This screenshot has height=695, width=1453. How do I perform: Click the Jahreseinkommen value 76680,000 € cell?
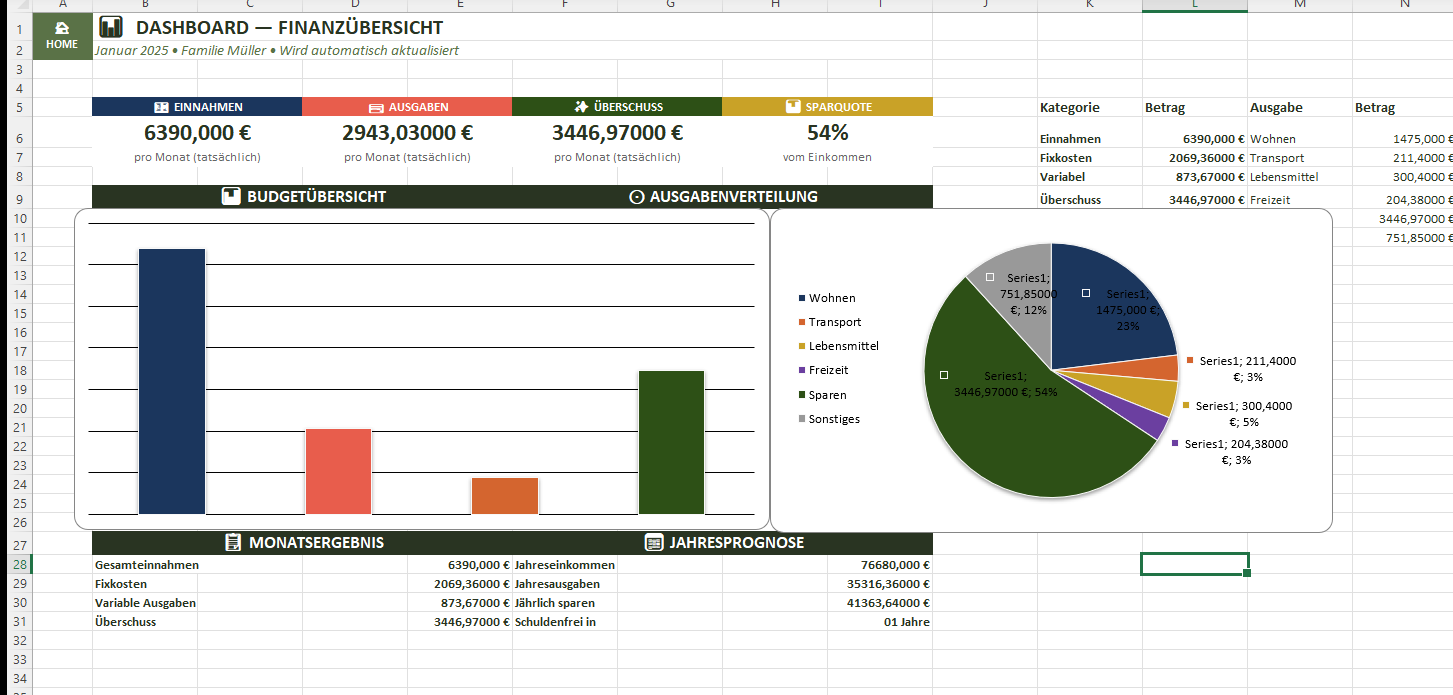(x=878, y=565)
